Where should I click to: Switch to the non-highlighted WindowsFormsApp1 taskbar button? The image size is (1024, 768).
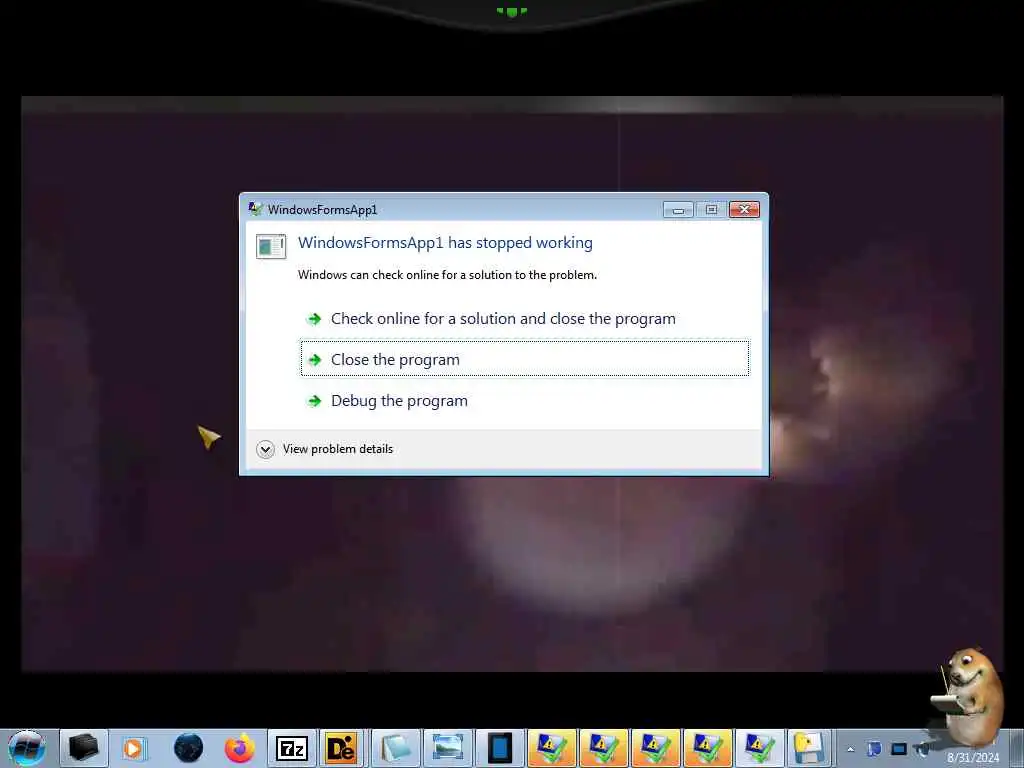pos(760,748)
